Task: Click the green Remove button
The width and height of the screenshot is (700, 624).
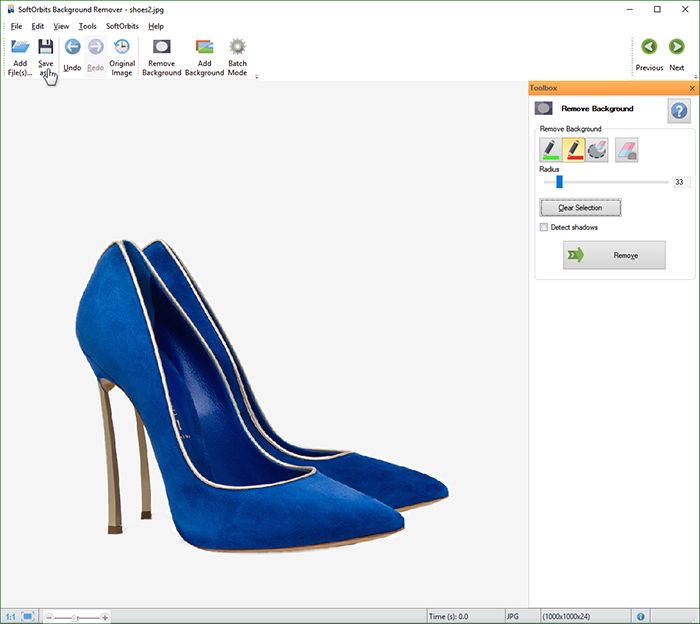Action: pyautogui.click(x=614, y=255)
